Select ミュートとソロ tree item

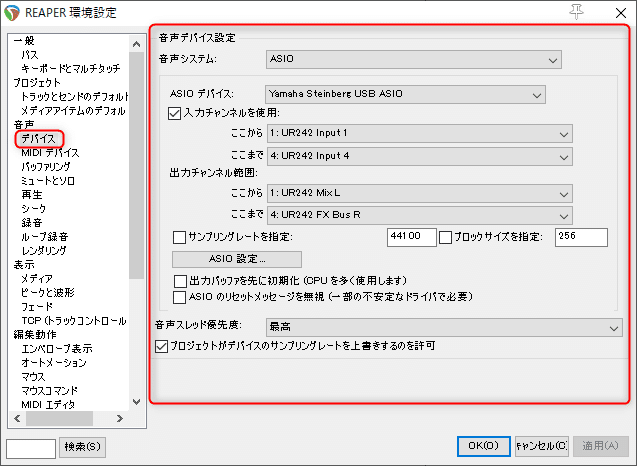point(48,181)
